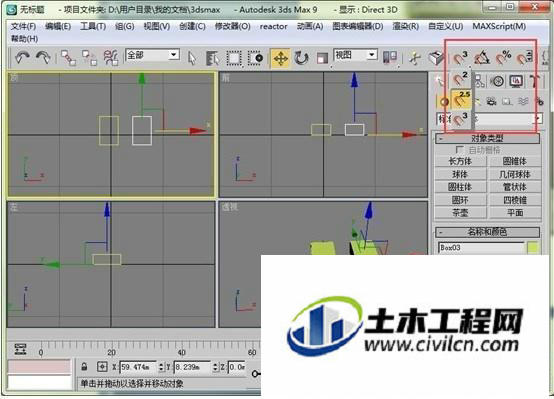The width and height of the screenshot is (554, 399).
Task: Toggle the 3D Snaps magnet in toolbar
Action: 460,58
